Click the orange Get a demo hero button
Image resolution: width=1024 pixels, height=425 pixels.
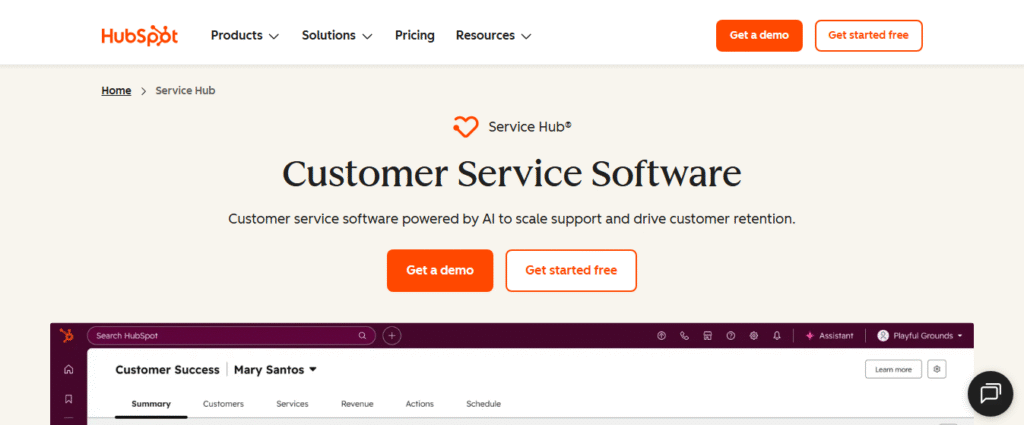coord(440,270)
